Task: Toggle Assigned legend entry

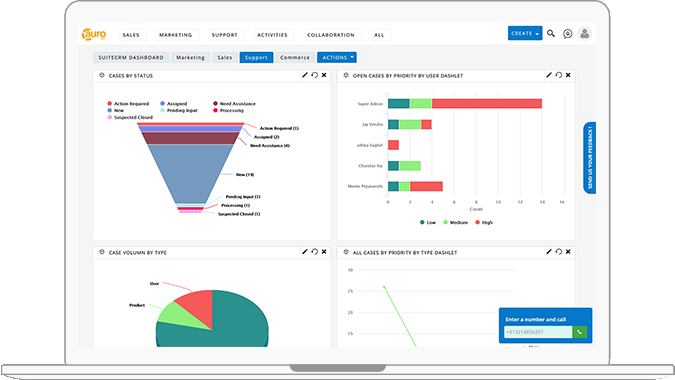Action: 174,104
